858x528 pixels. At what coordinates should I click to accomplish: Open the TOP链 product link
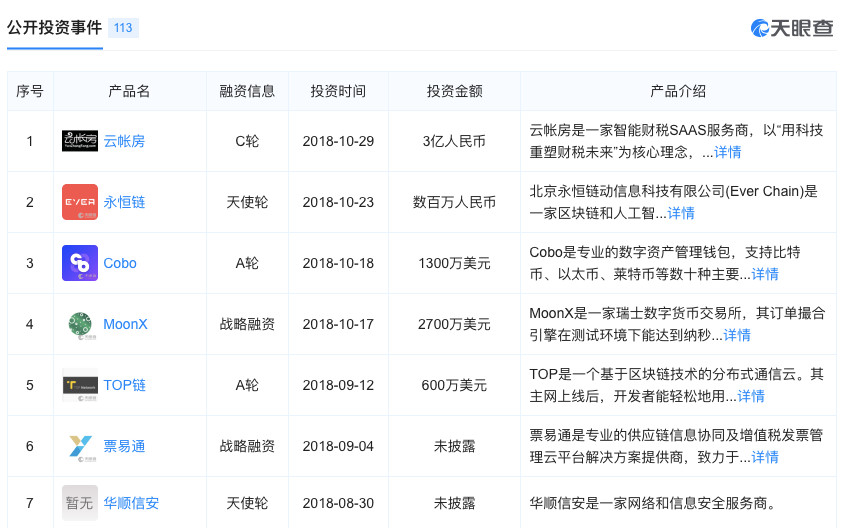click(125, 385)
